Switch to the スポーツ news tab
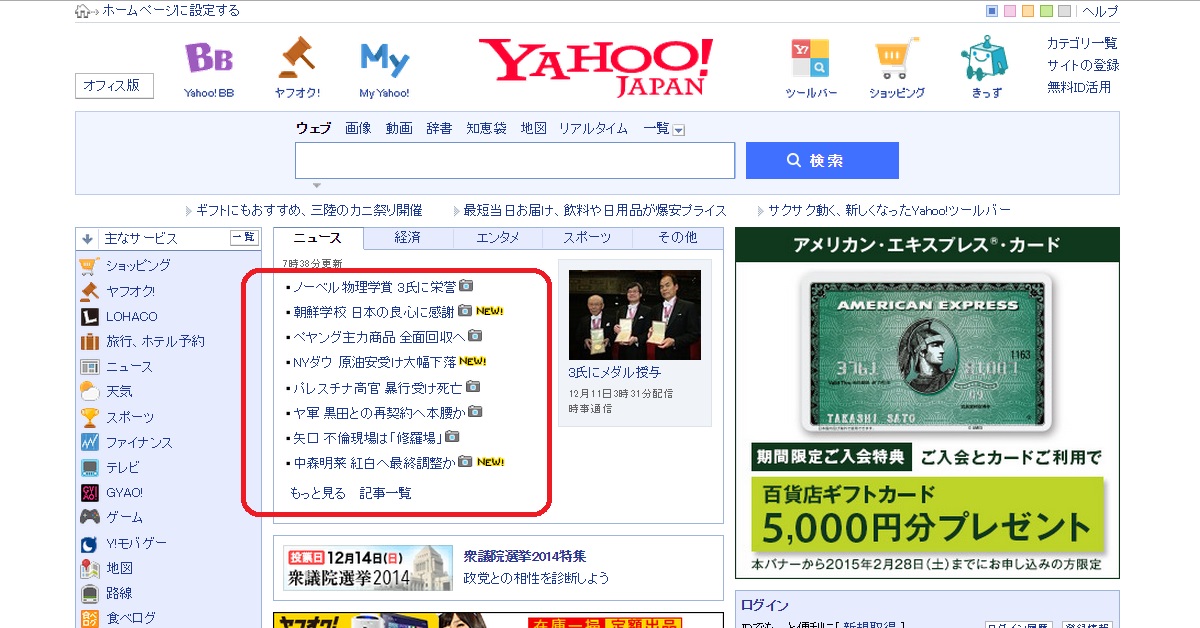Image resolution: width=1200 pixels, height=628 pixels. [x=587, y=238]
